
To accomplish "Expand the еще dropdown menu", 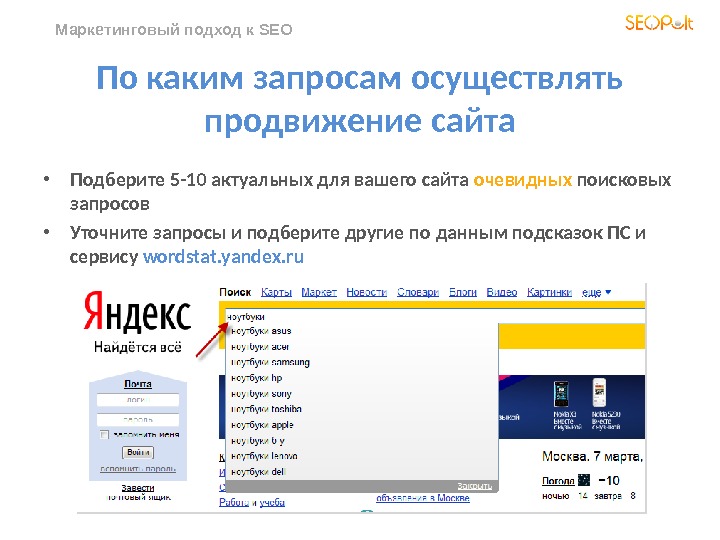I will pyautogui.click(x=596, y=292).
